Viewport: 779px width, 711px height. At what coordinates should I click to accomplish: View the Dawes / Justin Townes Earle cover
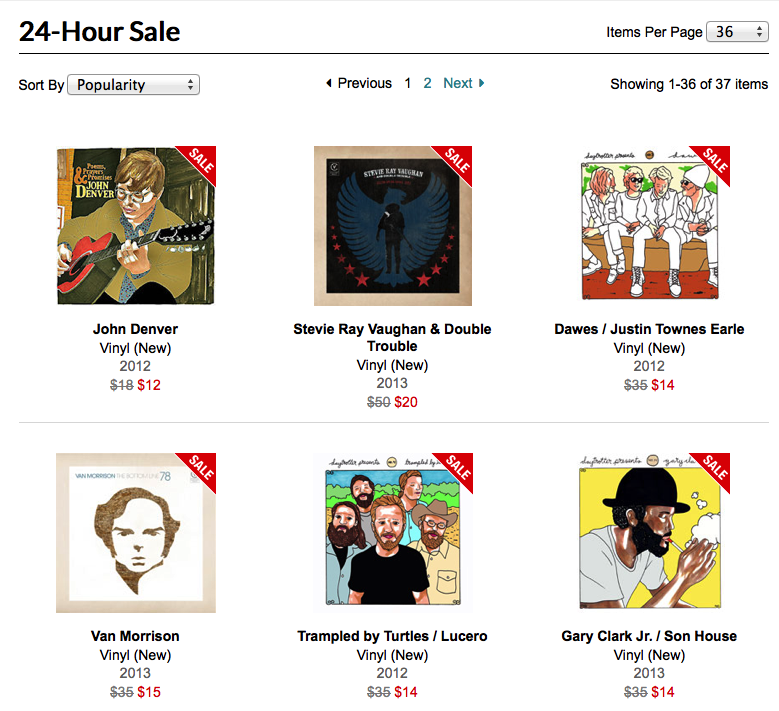pyautogui.click(x=651, y=228)
